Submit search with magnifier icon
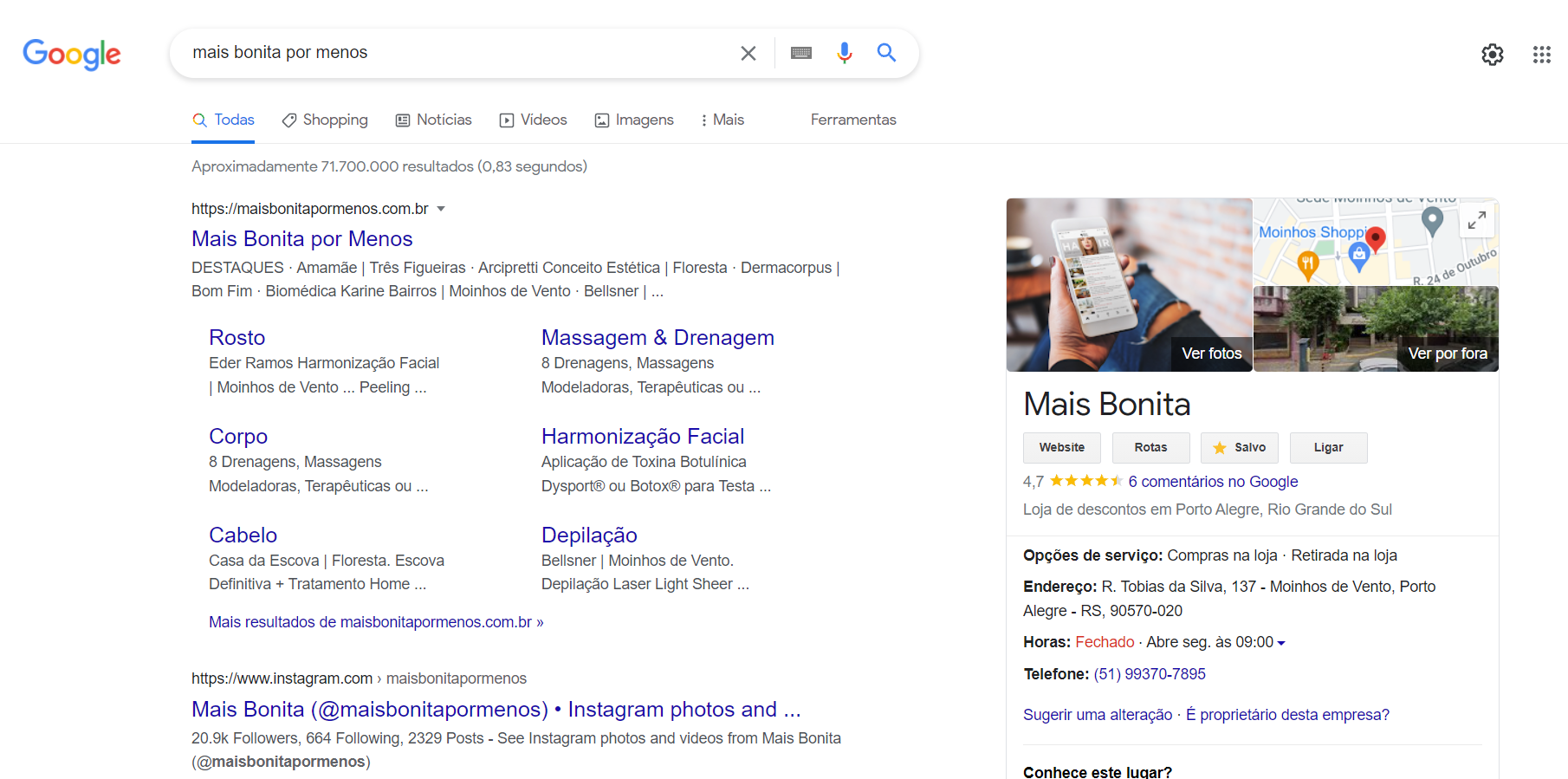The height and width of the screenshot is (779, 1568). 886,53
